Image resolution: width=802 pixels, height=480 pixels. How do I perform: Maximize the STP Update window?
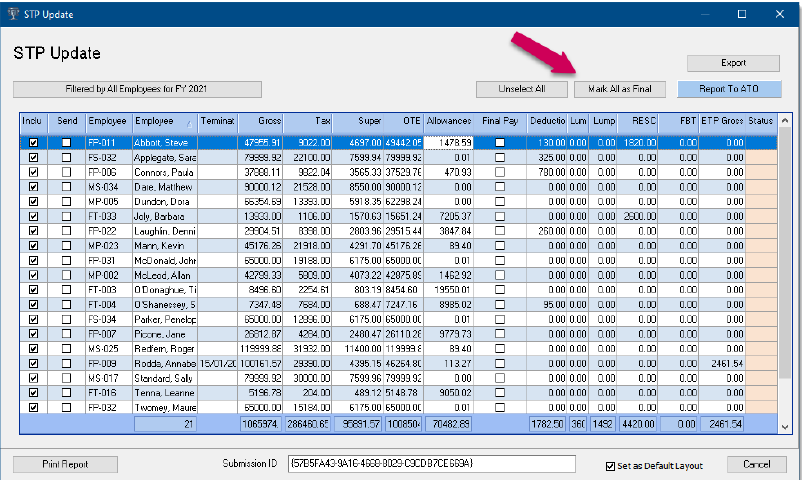[742, 14]
